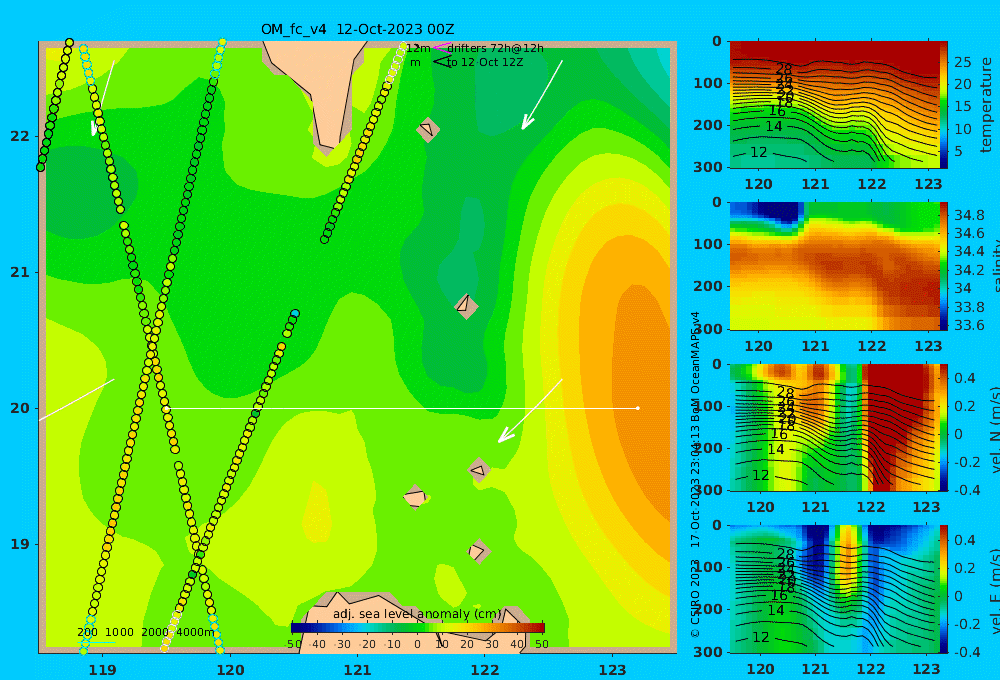Click latitude label 21 on the map axis
Image resolution: width=1000 pixels, height=680 pixels.
pyautogui.click(x=20, y=272)
